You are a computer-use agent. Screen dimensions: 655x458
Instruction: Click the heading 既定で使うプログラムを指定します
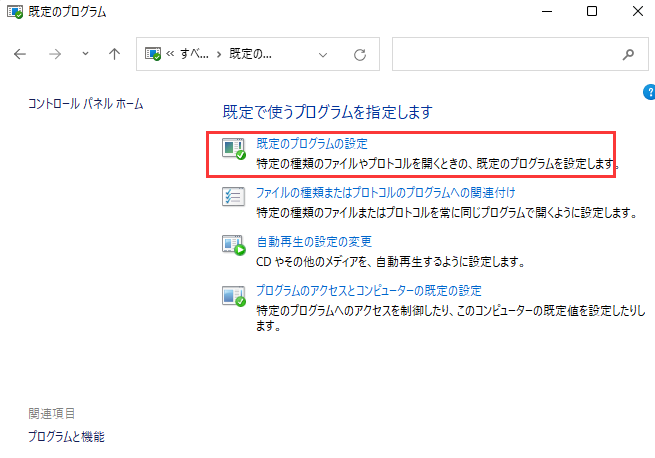coord(328,112)
